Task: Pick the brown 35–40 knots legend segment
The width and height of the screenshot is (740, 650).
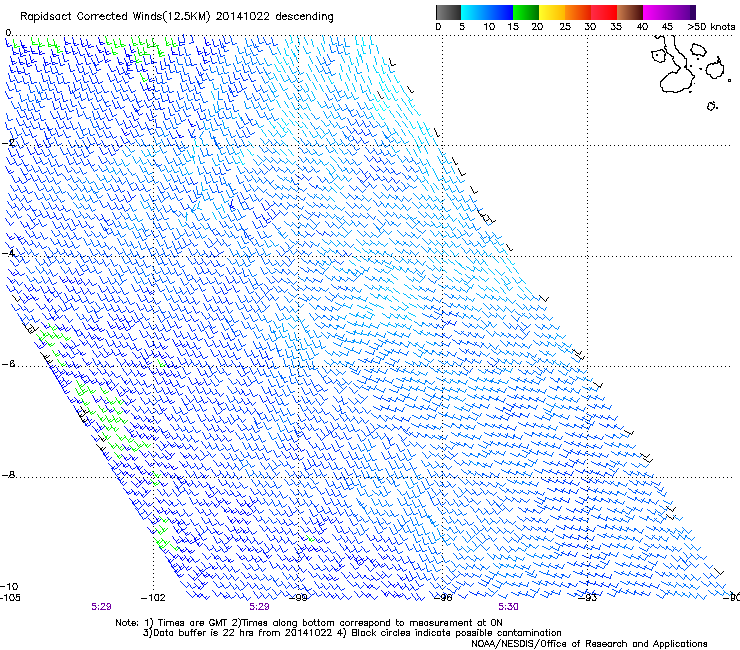Action: [x=630, y=12]
